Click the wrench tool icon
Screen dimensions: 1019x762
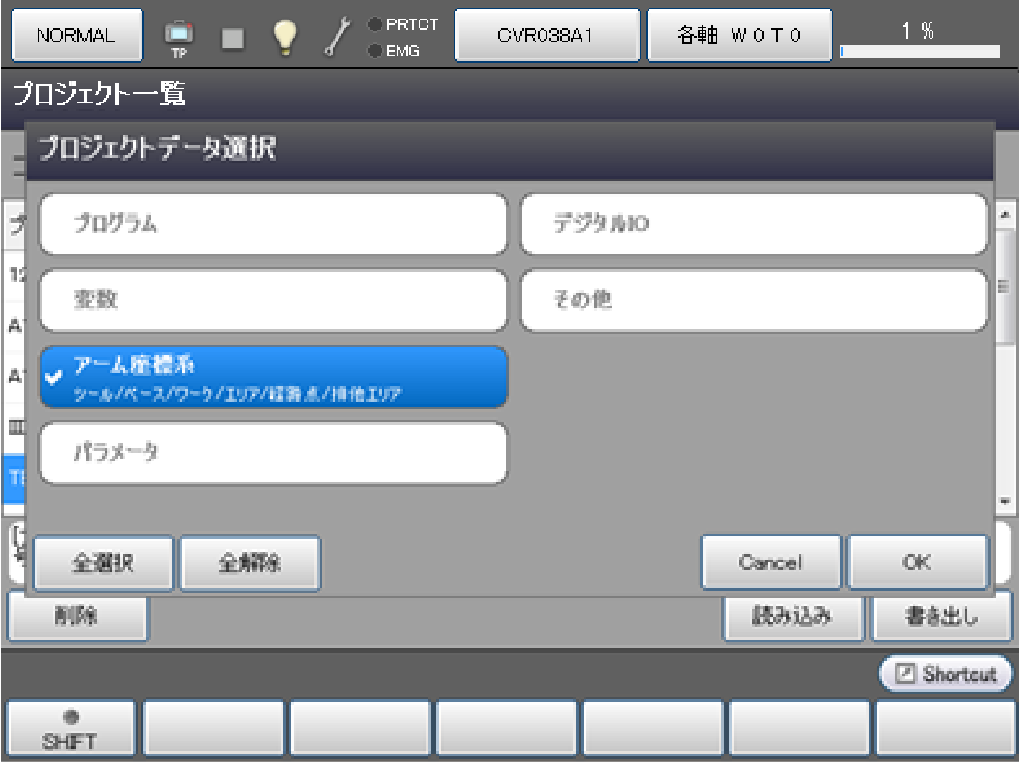337,36
